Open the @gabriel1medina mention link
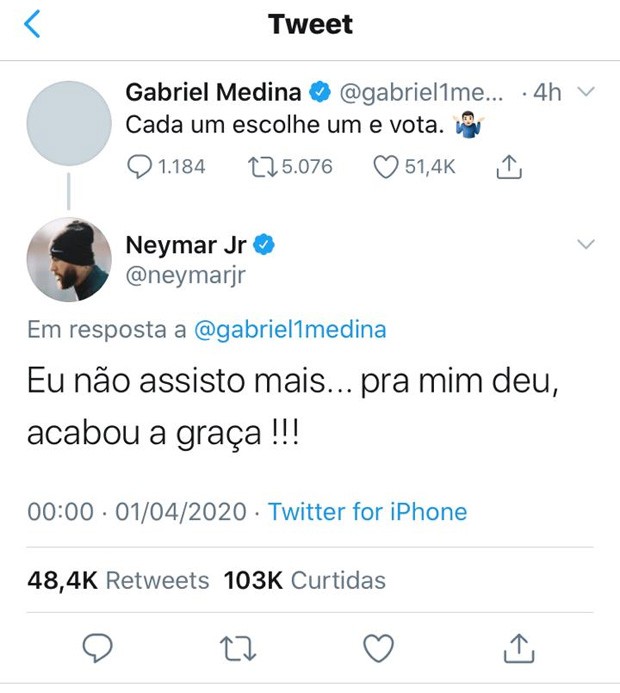This screenshot has height=693, width=620. [289, 329]
